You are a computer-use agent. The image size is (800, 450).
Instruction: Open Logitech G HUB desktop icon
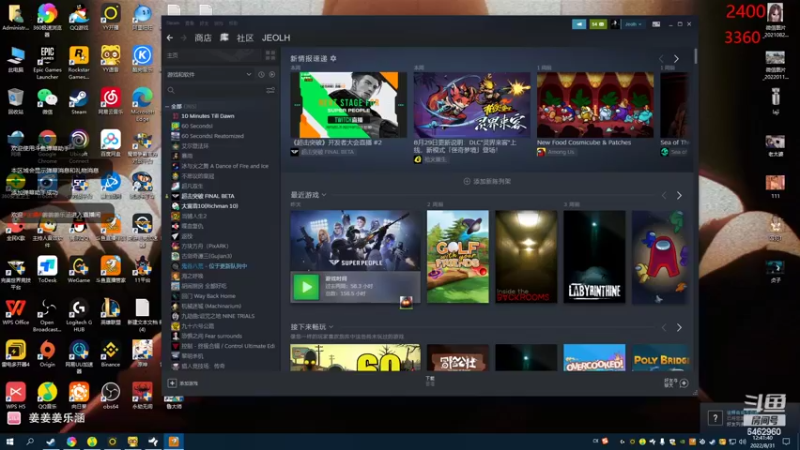79,315
